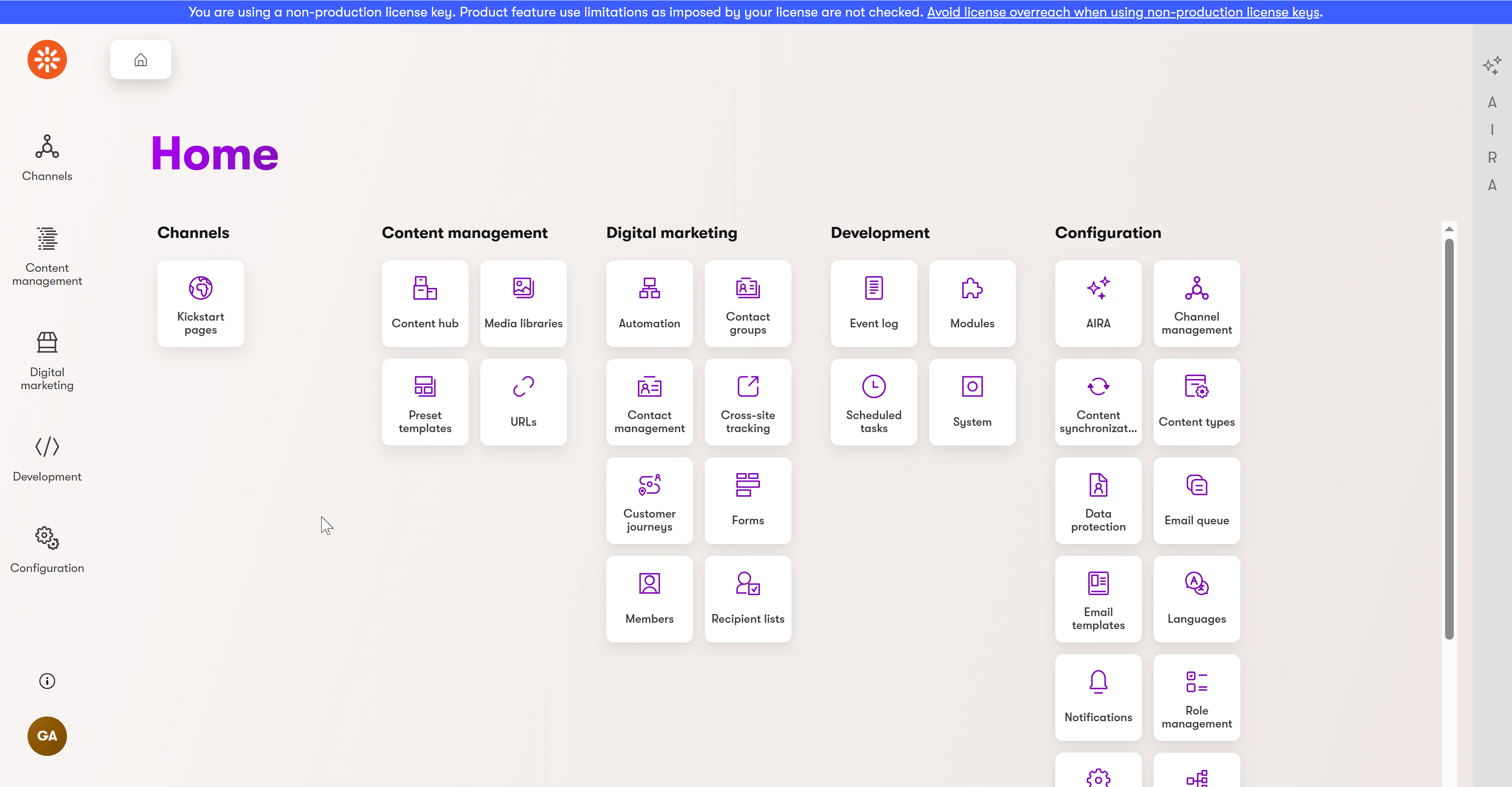Click the vertical scrollbar thumb

1449,439
